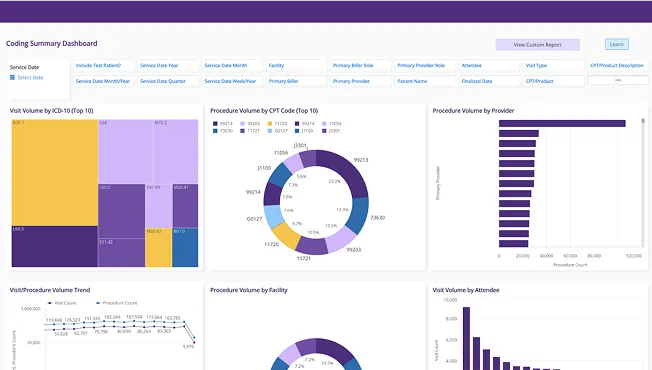This screenshot has width=652, height=370.
Task: Select the large yellow B35.1 treemap tile
Action: pyautogui.click(x=54, y=173)
